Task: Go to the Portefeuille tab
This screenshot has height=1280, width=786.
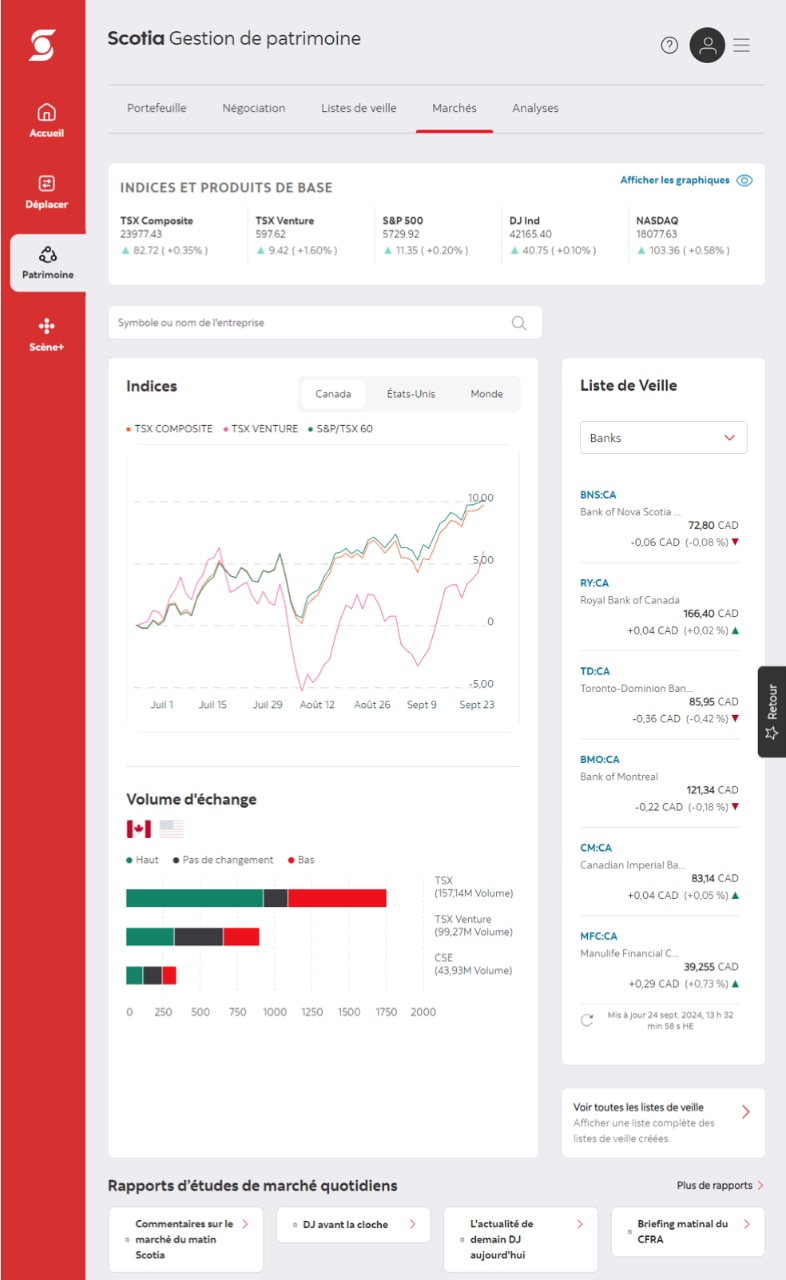Action: [x=157, y=108]
